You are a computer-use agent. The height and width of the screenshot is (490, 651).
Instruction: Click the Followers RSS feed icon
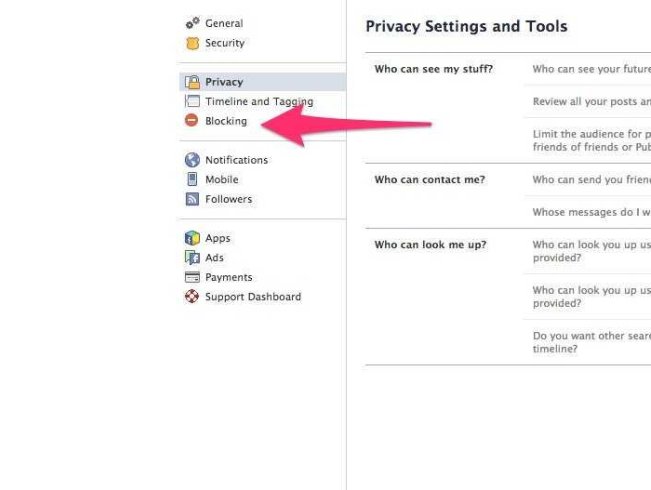[x=192, y=199]
